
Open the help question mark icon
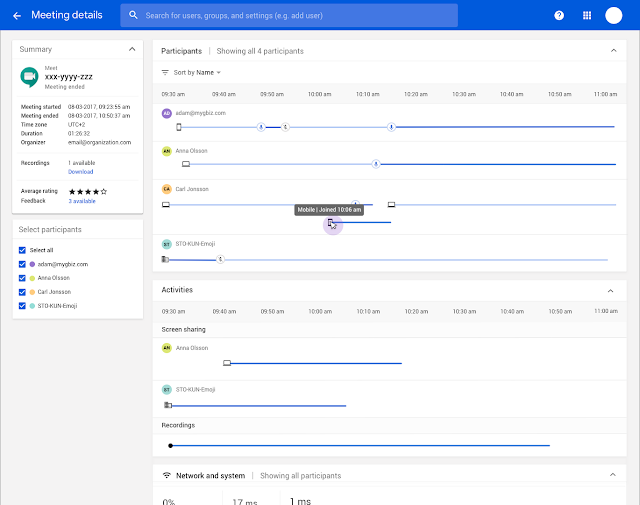(x=559, y=16)
